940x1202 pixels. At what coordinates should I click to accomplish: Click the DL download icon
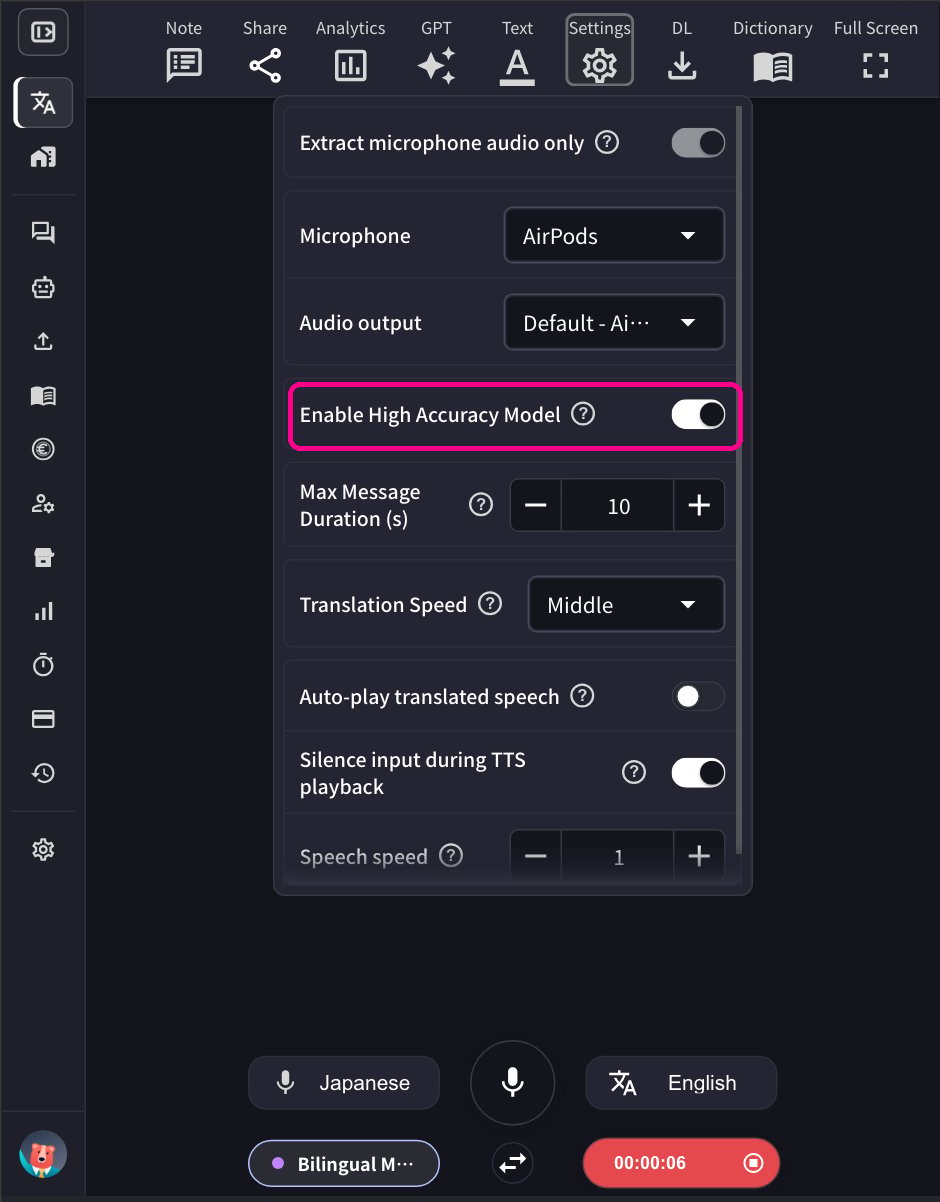[682, 66]
